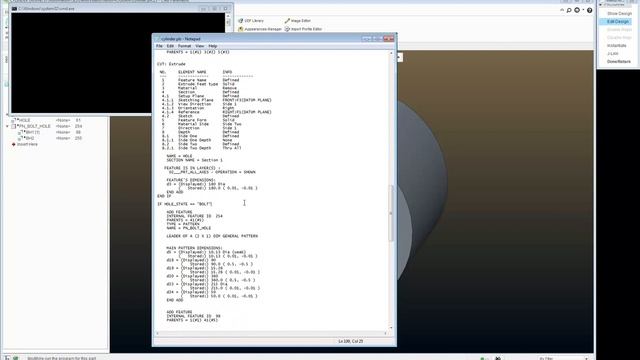This screenshot has width=640, height=360.
Task: Select PN_BOLT_HOLE pattern in model tree
Action: [x=31, y=126]
